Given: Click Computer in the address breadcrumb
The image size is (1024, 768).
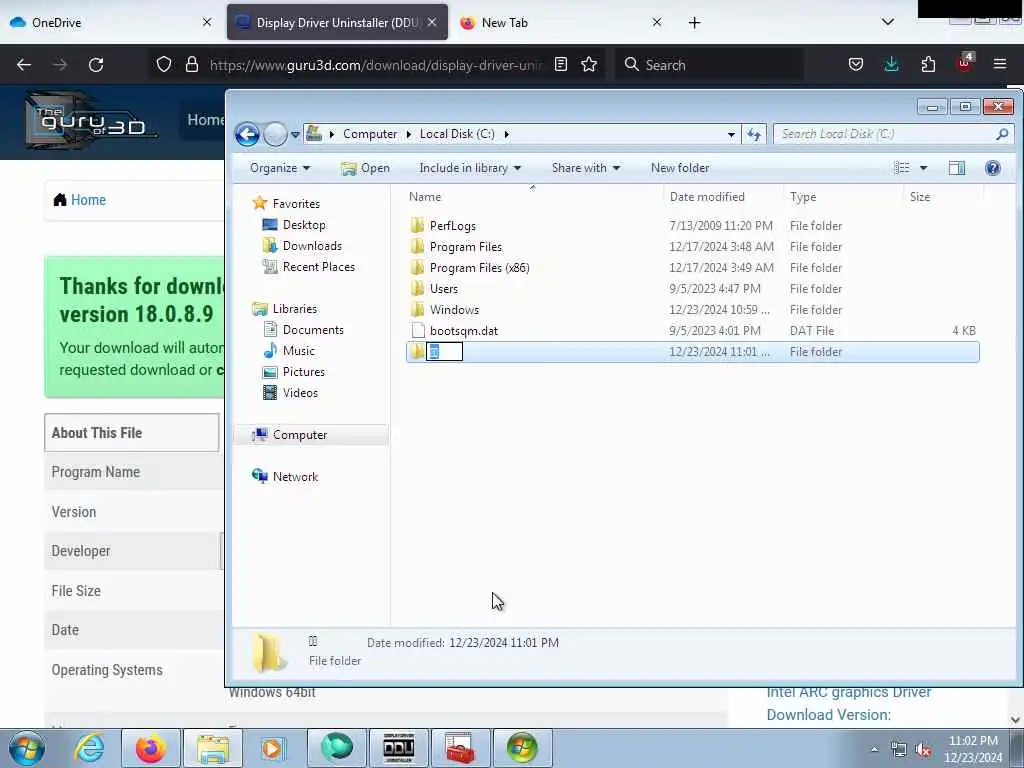Looking at the screenshot, I should coord(370,134).
